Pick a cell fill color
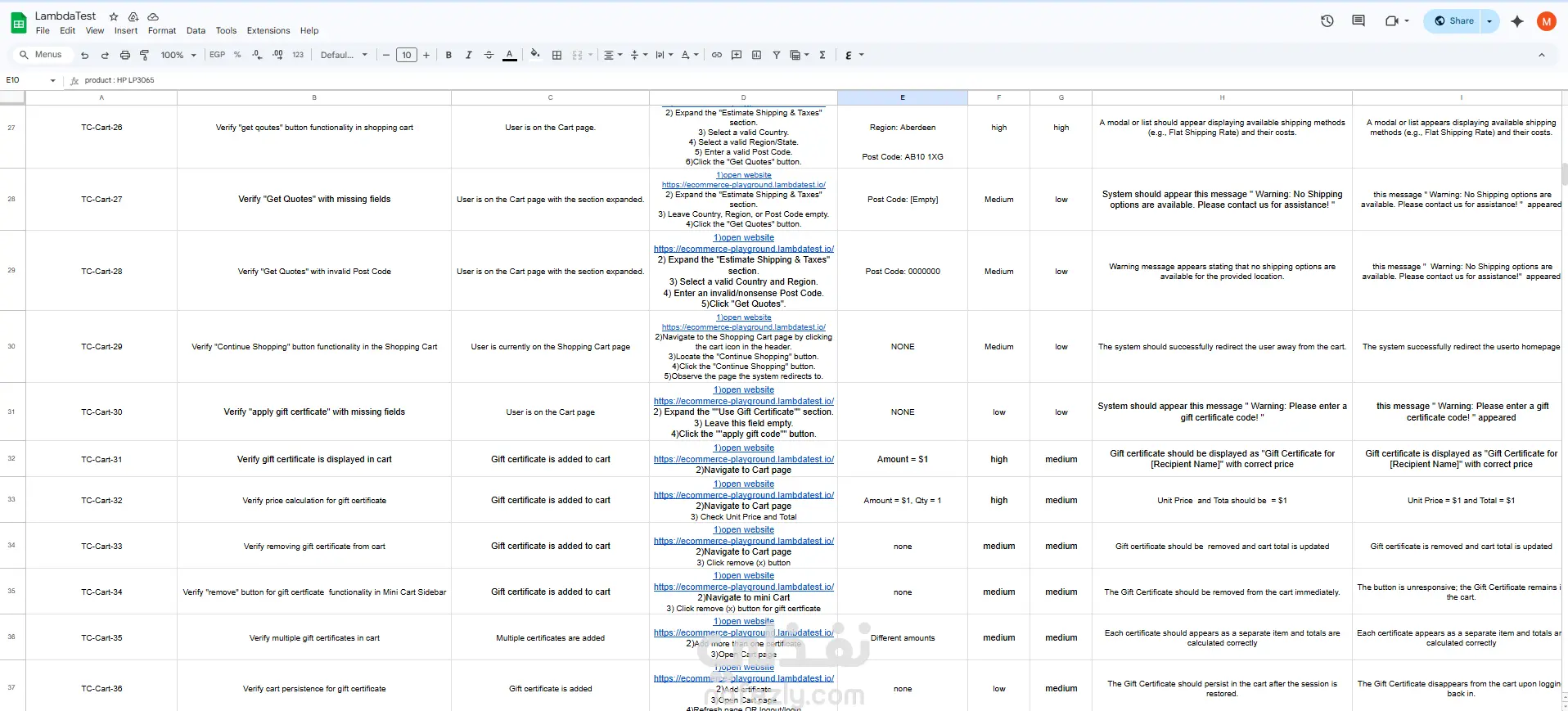The height and width of the screenshot is (711, 1568). click(x=535, y=55)
